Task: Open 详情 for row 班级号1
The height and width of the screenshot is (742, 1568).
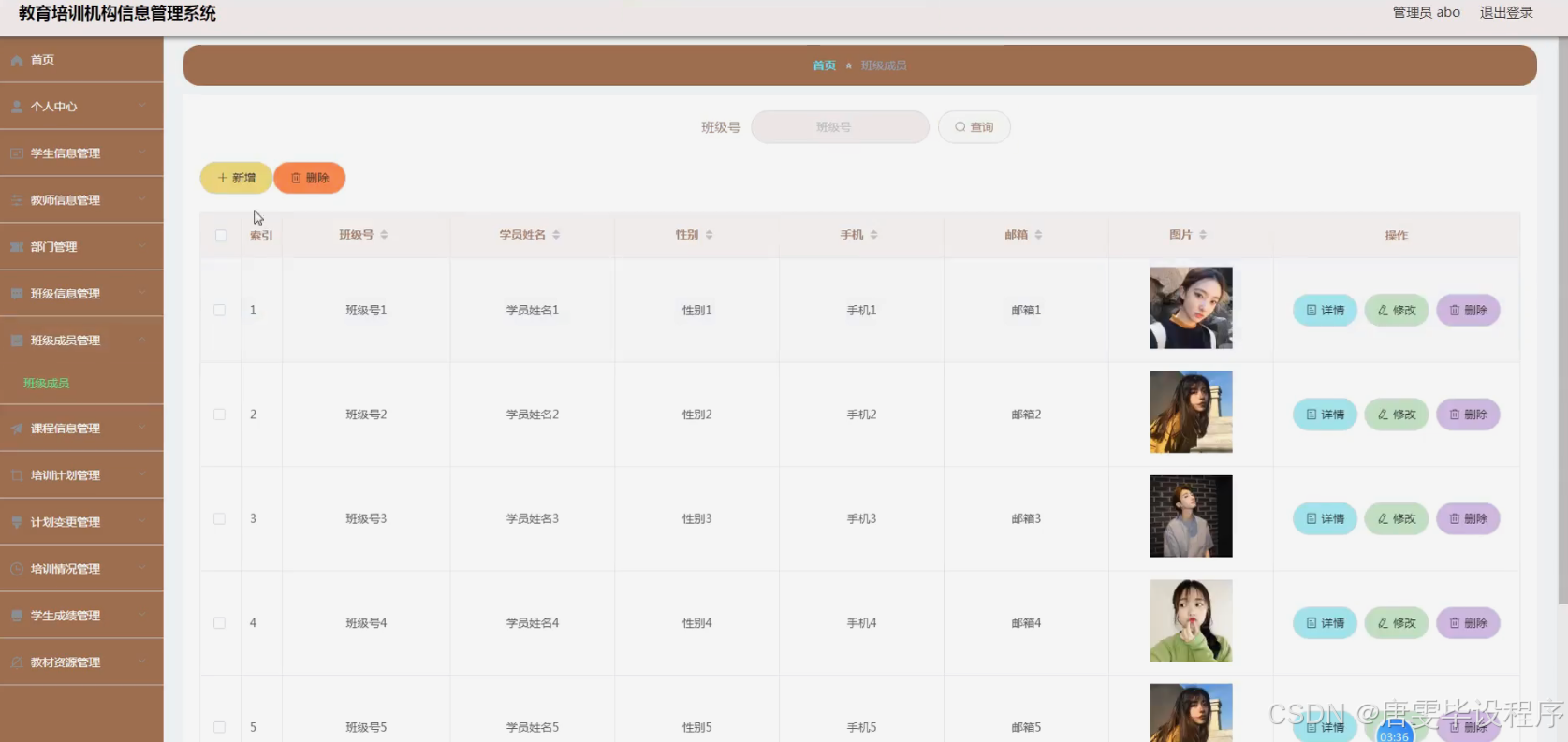Action: click(1325, 310)
